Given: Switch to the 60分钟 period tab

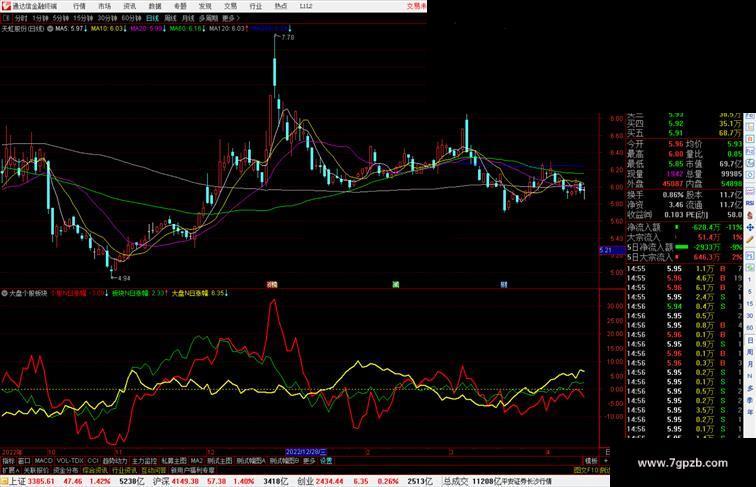Looking at the screenshot, I should [131, 18].
